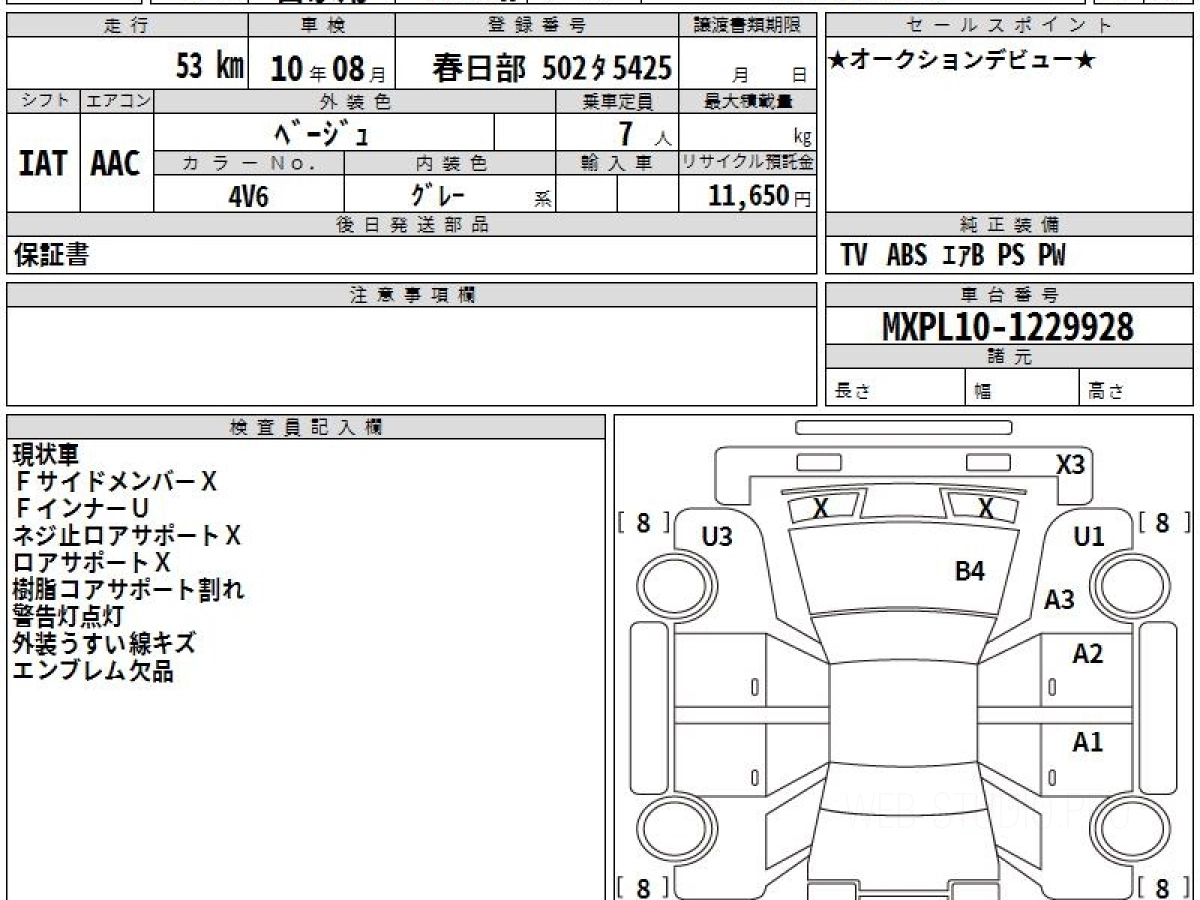Click the X mark on right headlight
1200x900 pixels.
pyautogui.click(x=985, y=509)
